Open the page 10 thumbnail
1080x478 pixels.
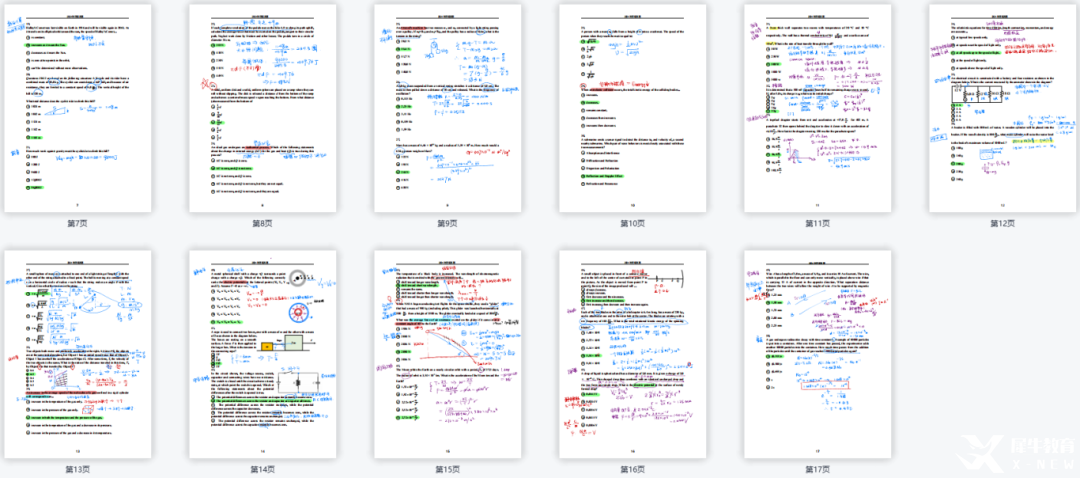coord(632,108)
